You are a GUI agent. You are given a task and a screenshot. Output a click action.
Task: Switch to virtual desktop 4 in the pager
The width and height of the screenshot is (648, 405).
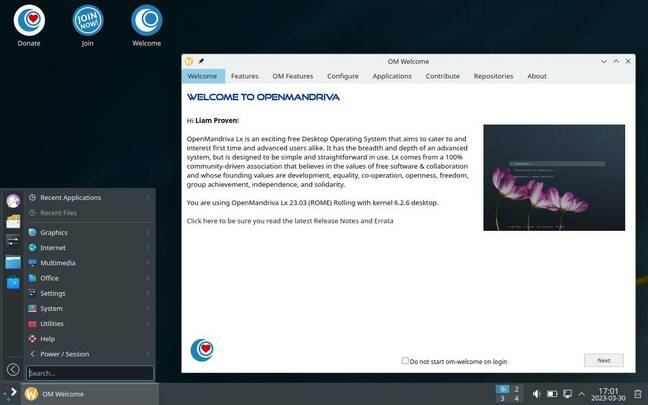click(x=516, y=398)
